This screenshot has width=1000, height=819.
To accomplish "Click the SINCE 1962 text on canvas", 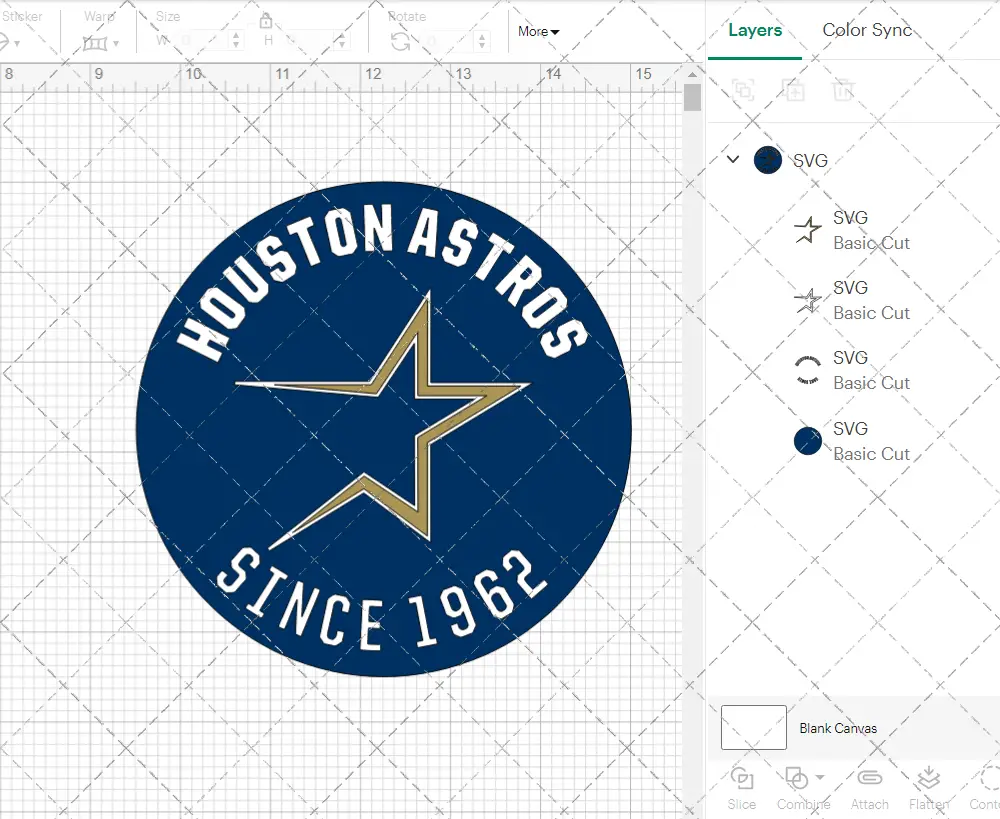I will click(x=381, y=598).
